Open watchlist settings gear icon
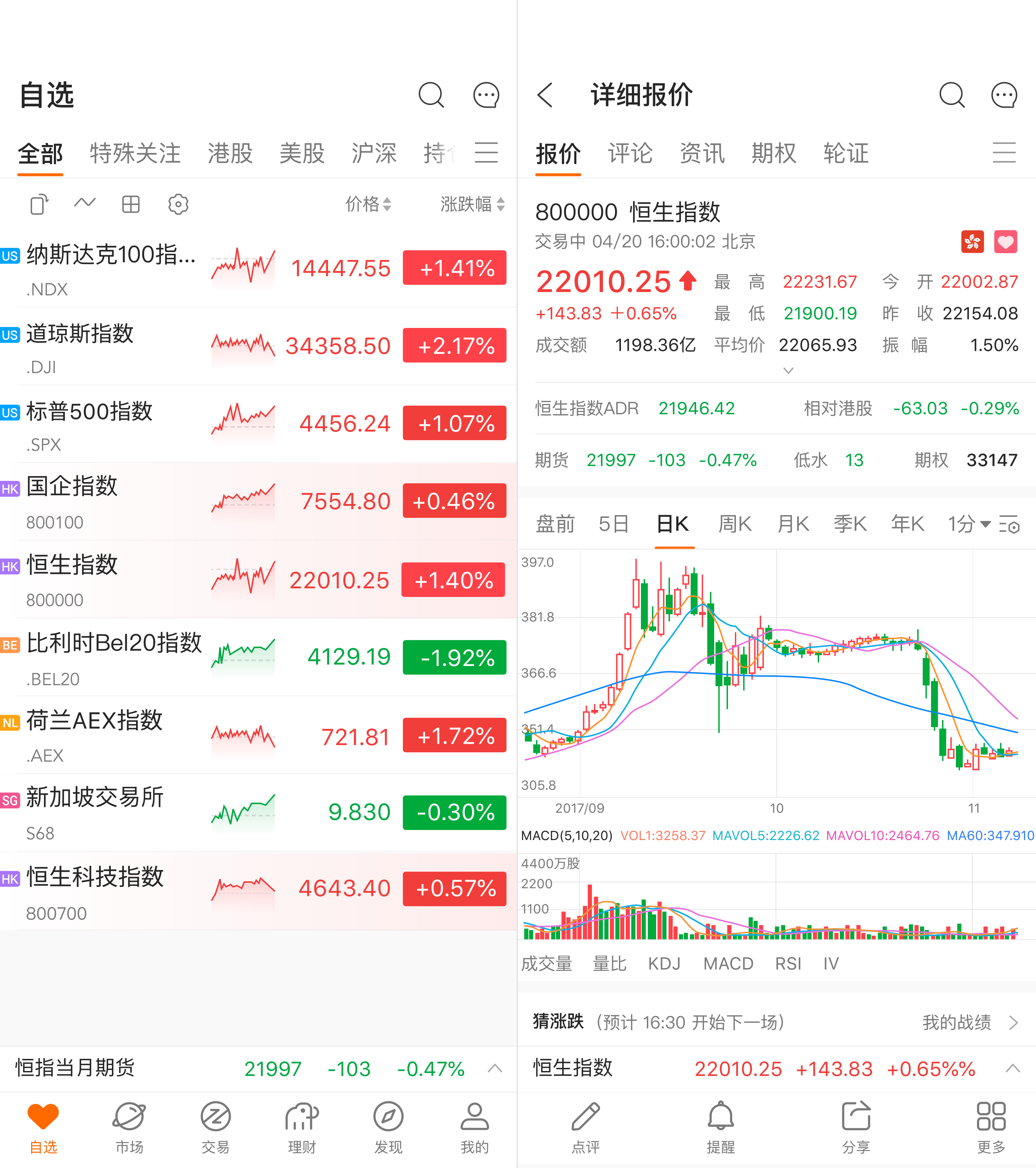This screenshot has width=1036, height=1168. click(178, 204)
